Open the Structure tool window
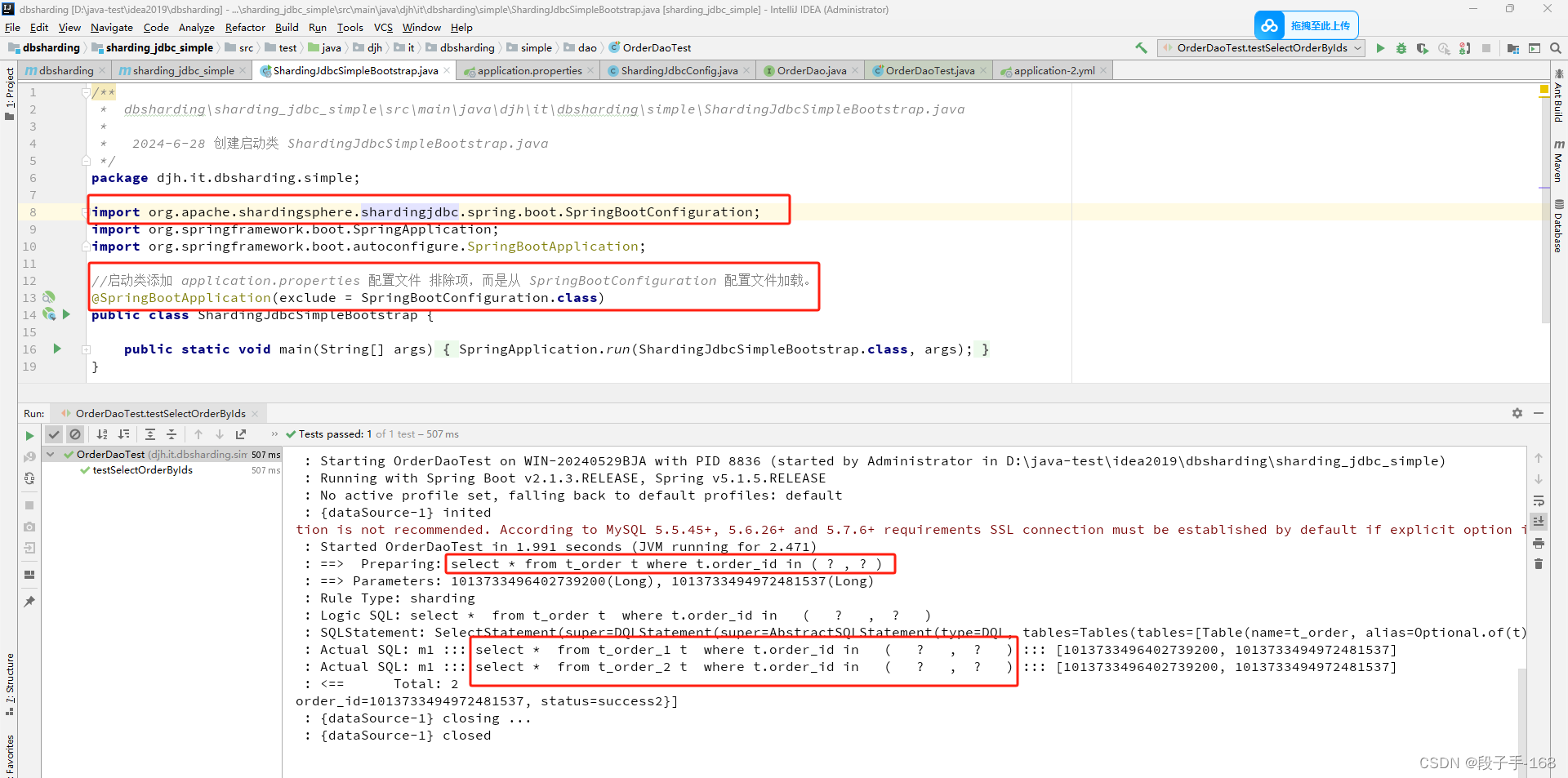Viewport: 1568px width, 778px height. [x=9, y=684]
